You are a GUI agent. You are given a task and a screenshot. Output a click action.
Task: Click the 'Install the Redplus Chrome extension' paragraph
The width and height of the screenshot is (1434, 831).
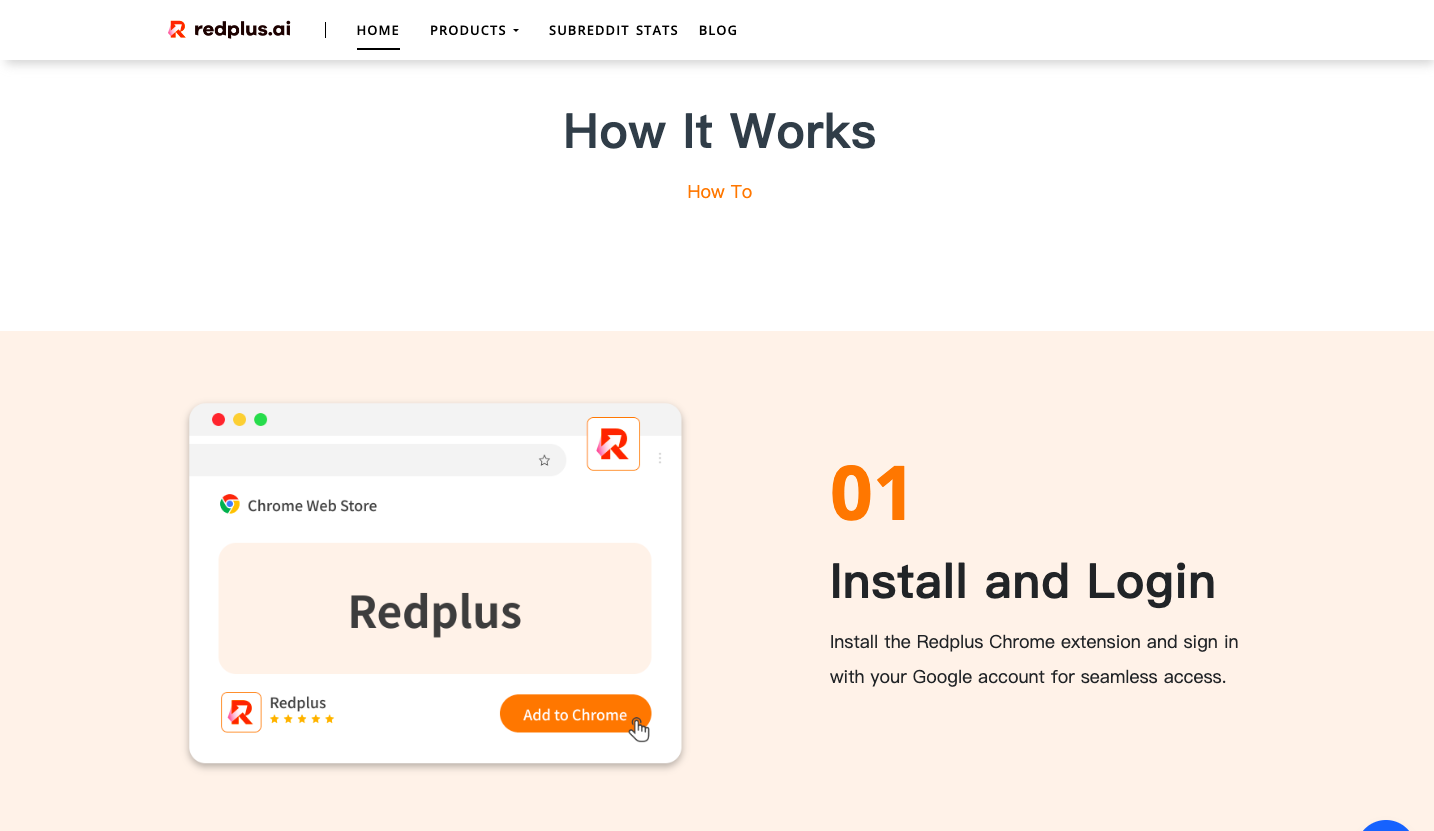(x=1034, y=659)
